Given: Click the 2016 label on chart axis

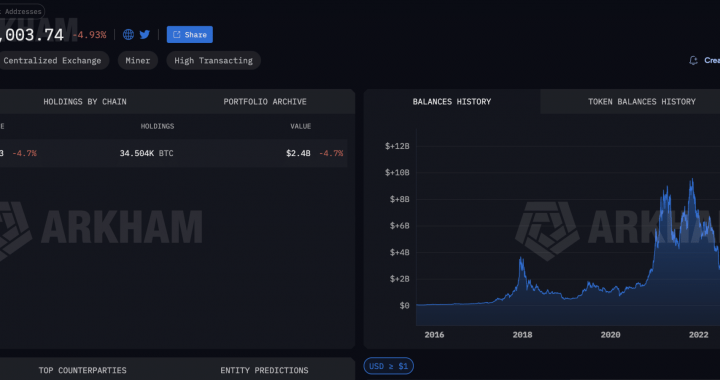Looking at the screenshot, I should 434,335.
